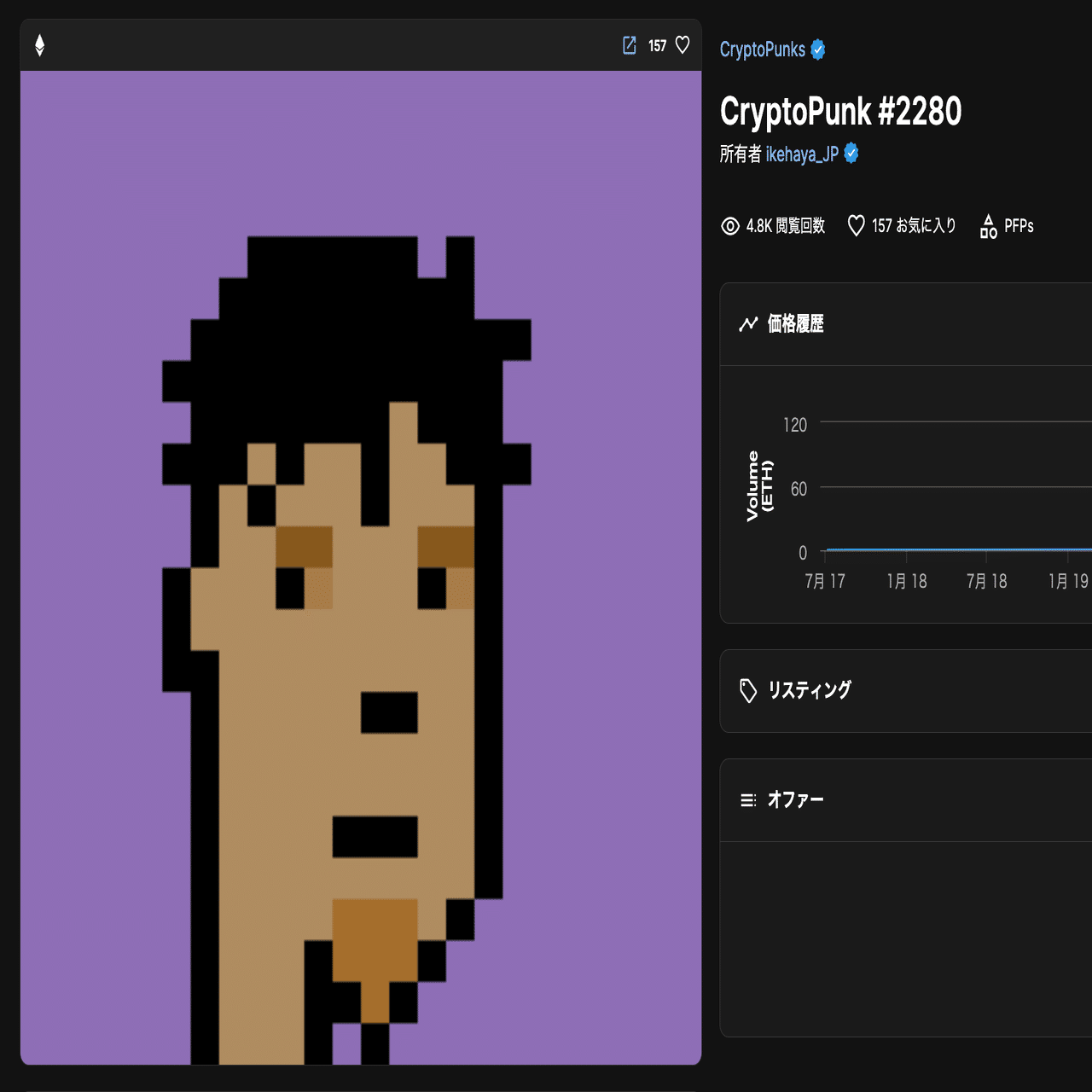Click the 60 value on chart axis
The height and width of the screenshot is (1092, 1092).
click(x=799, y=489)
